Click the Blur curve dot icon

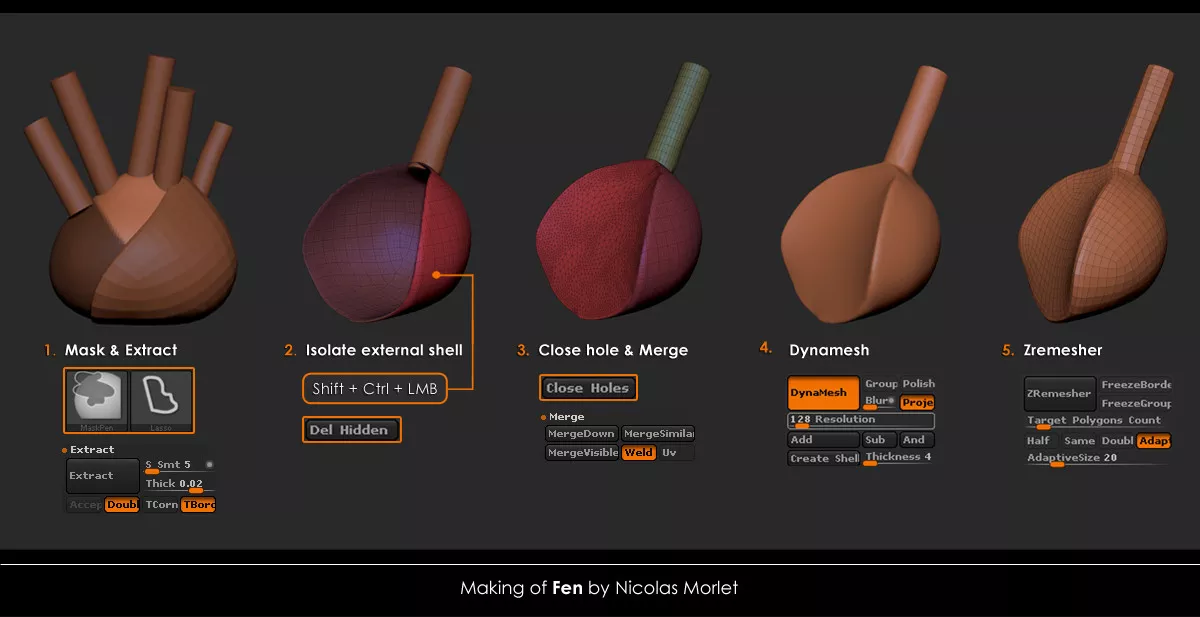click(x=891, y=402)
